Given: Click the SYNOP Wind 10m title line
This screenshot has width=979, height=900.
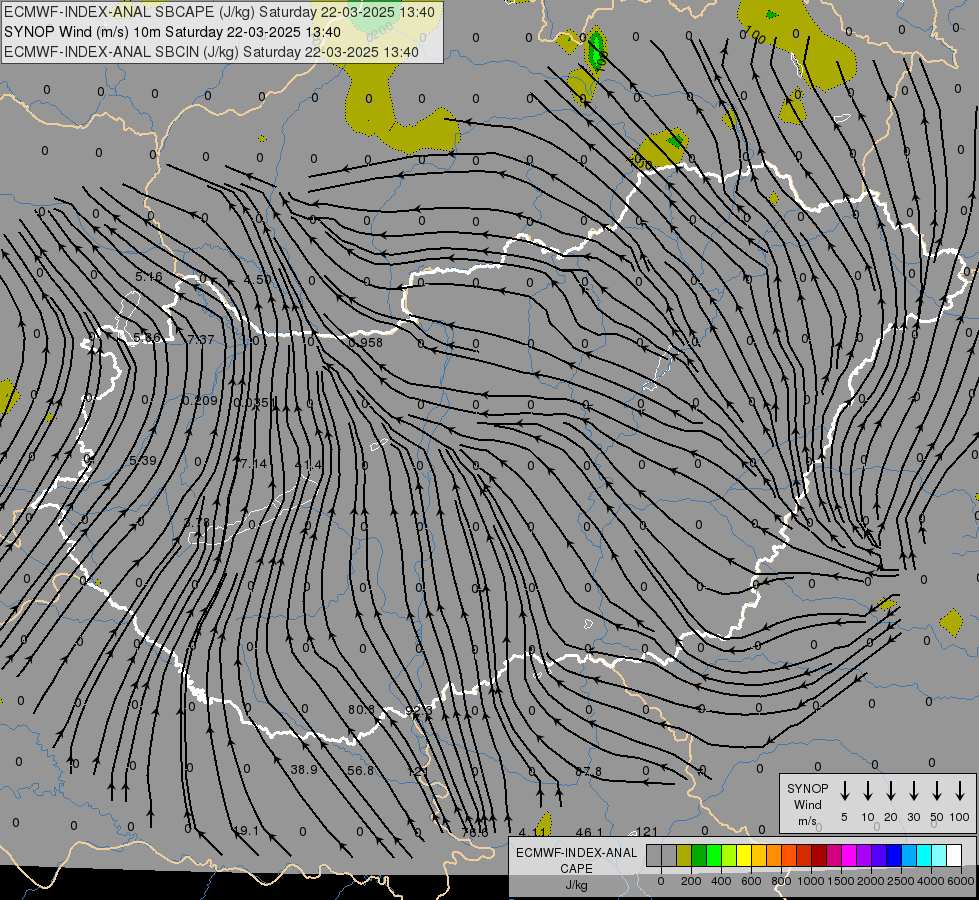Looking at the screenshot, I should (172, 32).
